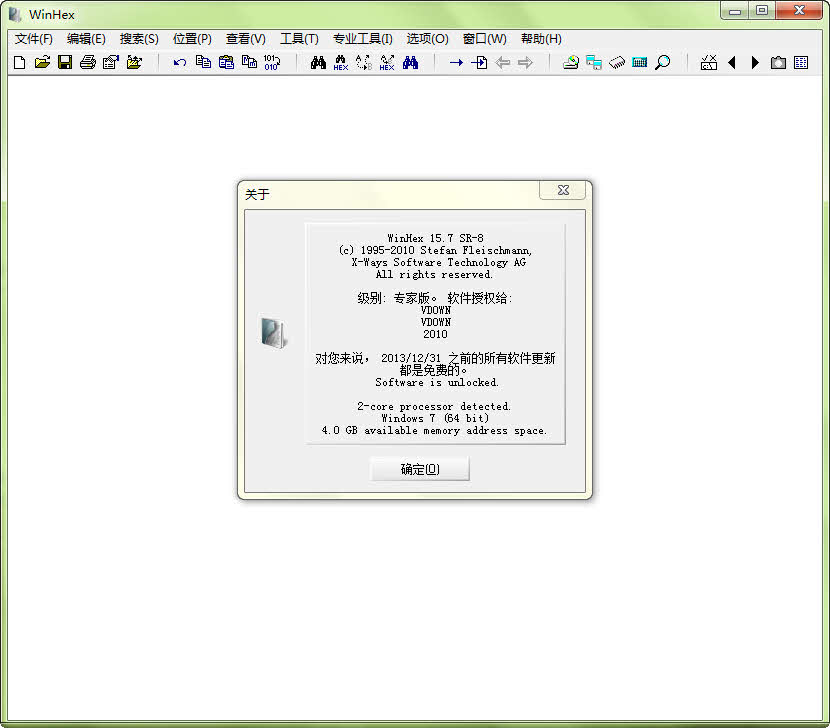Screen dimensions: 830x728
Task: Open the 工具(T) menu
Action: click(299, 39)
